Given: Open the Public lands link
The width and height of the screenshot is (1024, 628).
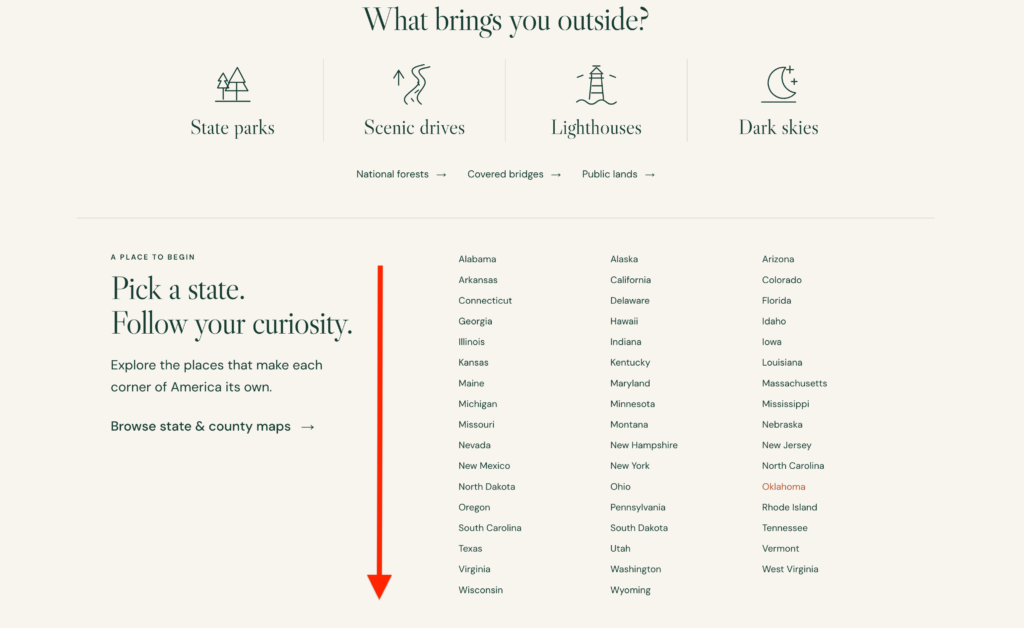Looking at the screenshot, I should tap(609, 174).
